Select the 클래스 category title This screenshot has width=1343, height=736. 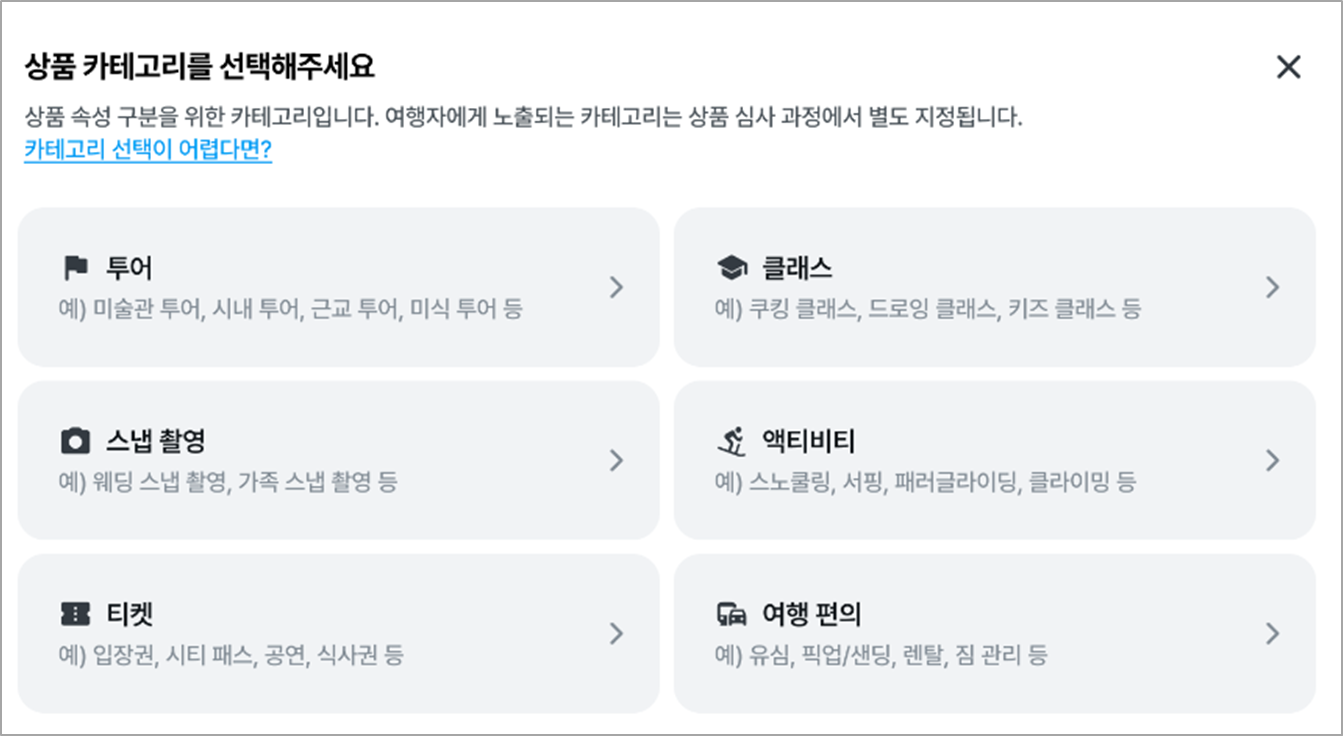(797, 268)
